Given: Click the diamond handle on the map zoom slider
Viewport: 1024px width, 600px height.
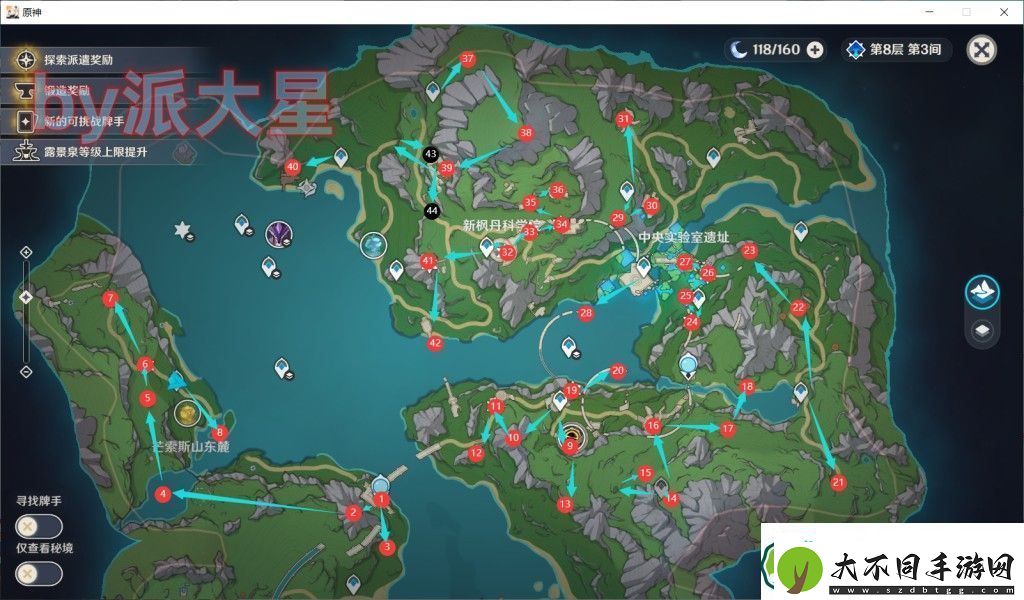Looking at the screenshot, I should (x=26, y=298).
